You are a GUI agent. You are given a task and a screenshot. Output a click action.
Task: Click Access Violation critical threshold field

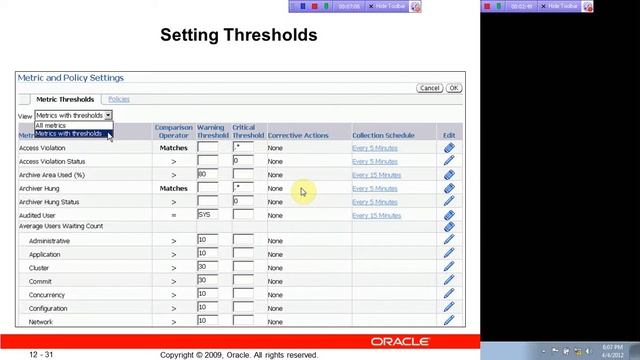point(243,147)
